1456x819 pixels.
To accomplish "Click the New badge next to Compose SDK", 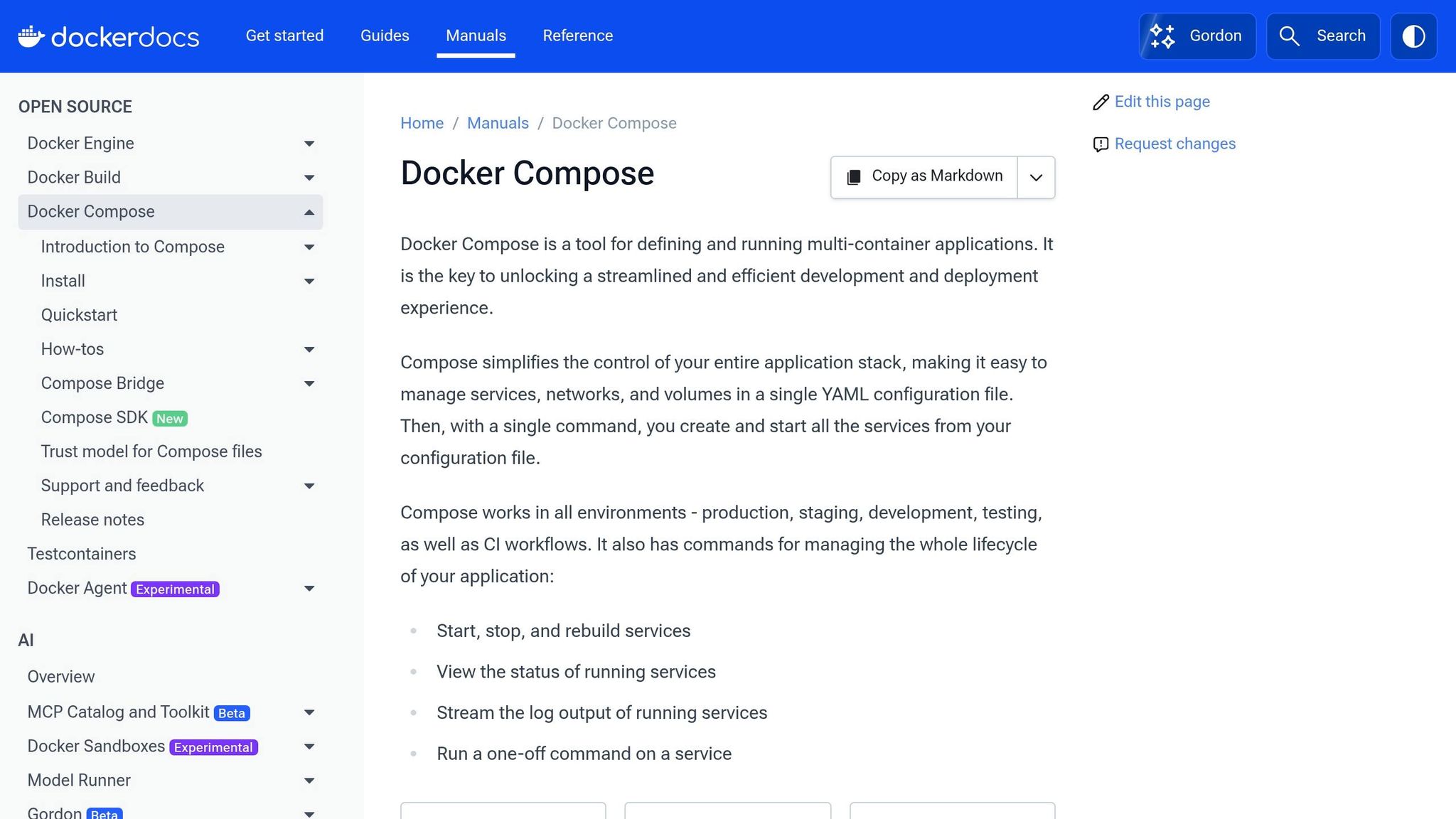I will coord(169,418).
